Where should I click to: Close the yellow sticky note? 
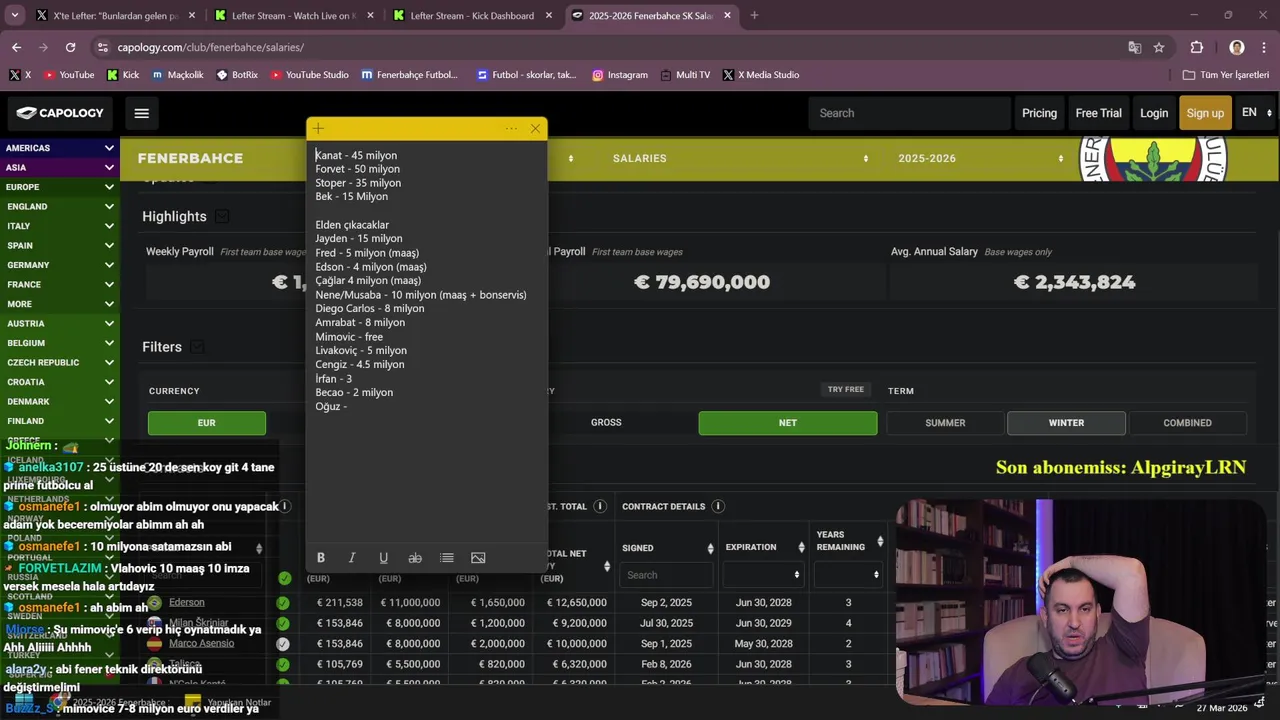click(535, 128)
